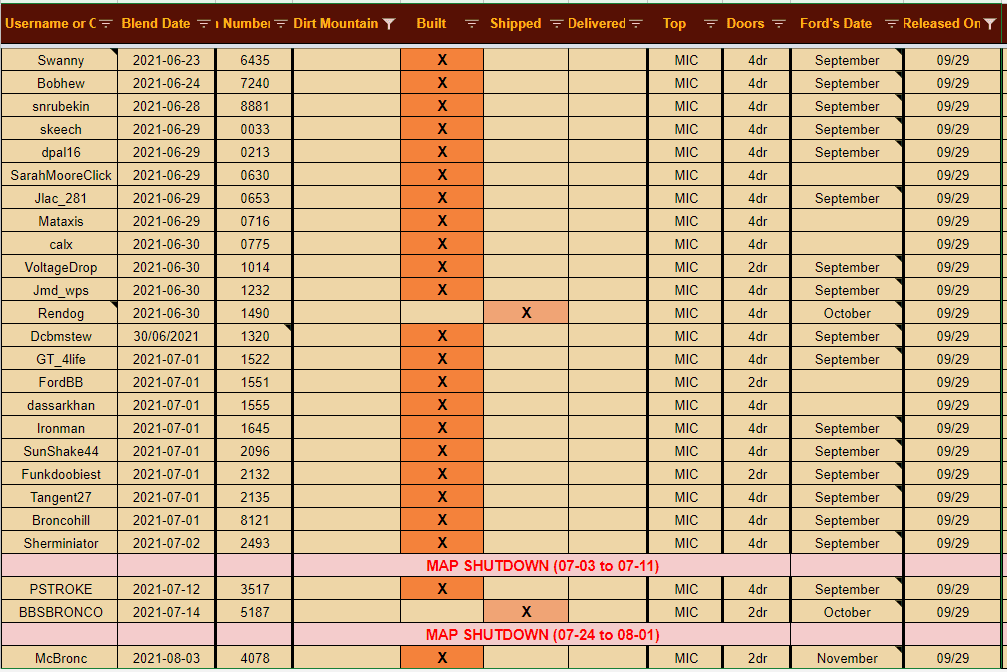Screen dimensions: 1007x672
Task: Select number cell 7240
Action: point(254,84)
